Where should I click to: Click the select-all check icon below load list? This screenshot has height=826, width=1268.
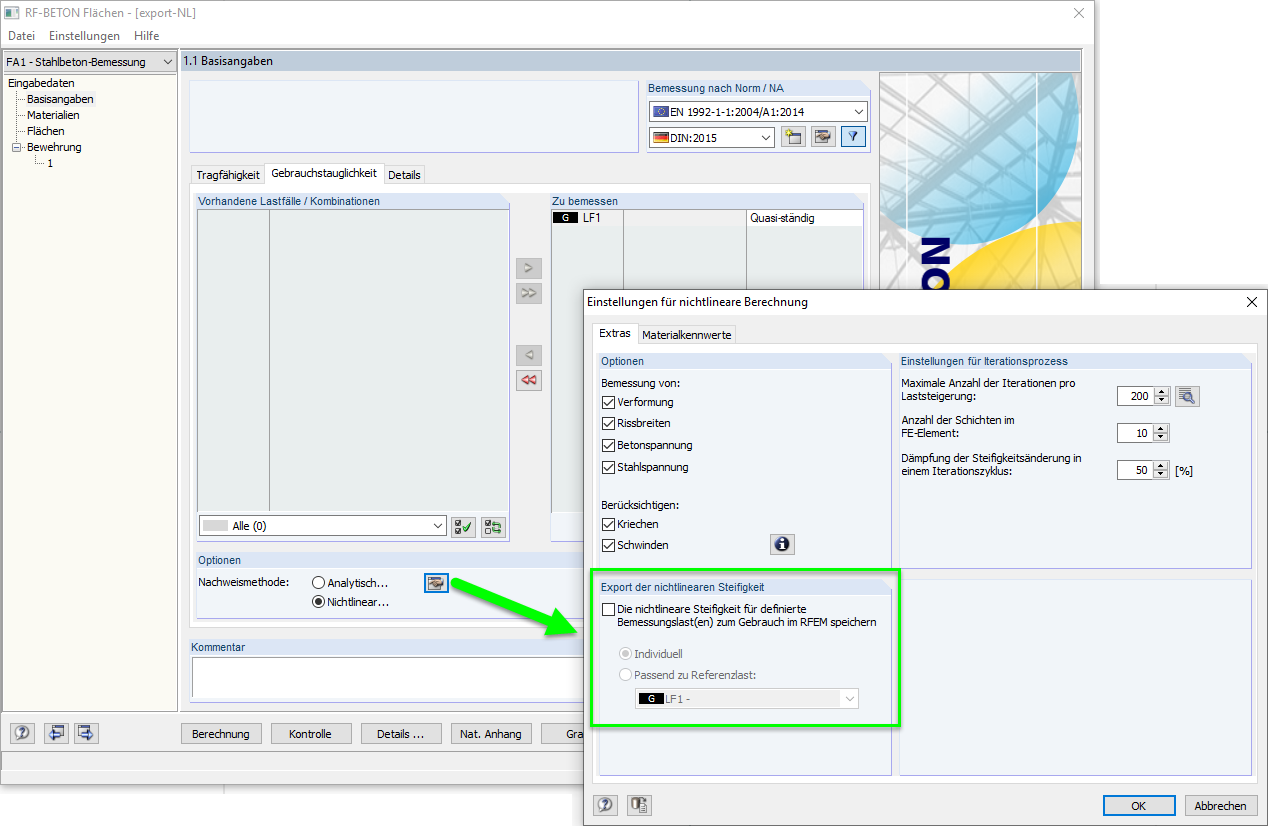[462, 526]
